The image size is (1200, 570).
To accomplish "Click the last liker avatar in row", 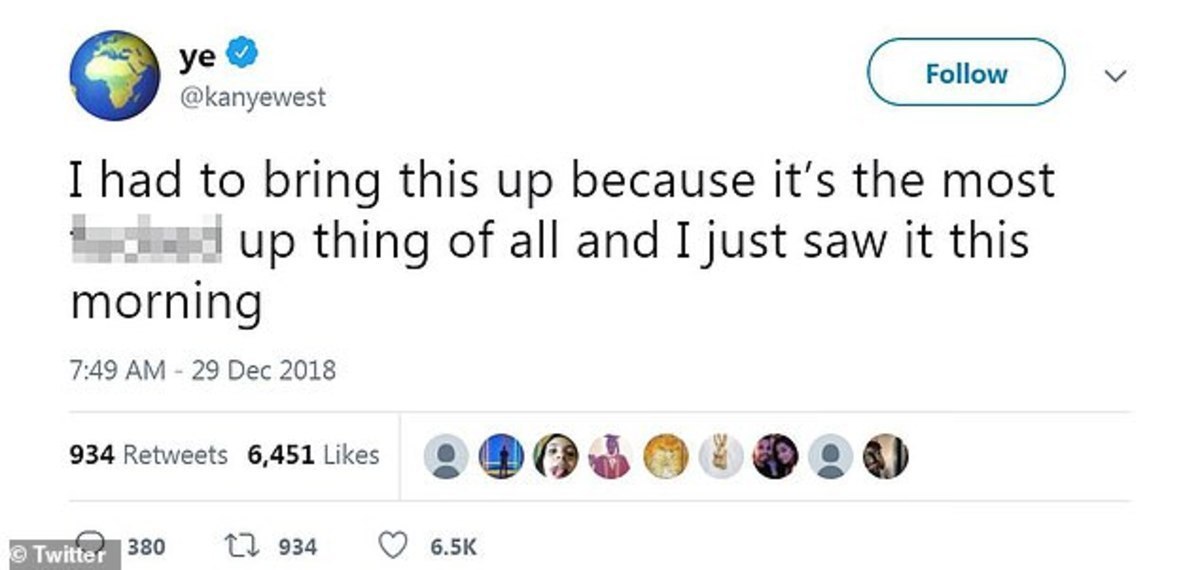I will click(x=885, y=456).
